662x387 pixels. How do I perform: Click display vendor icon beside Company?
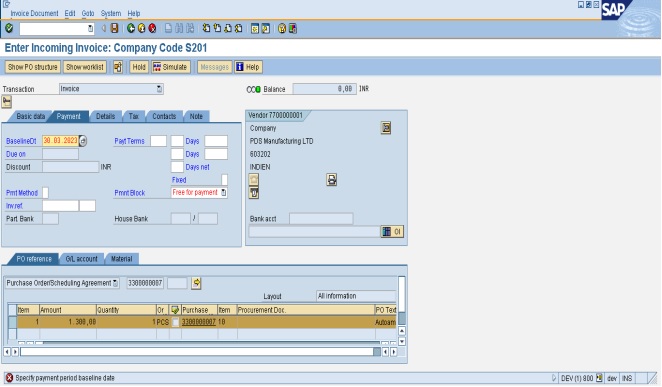(x=386, y=127)
